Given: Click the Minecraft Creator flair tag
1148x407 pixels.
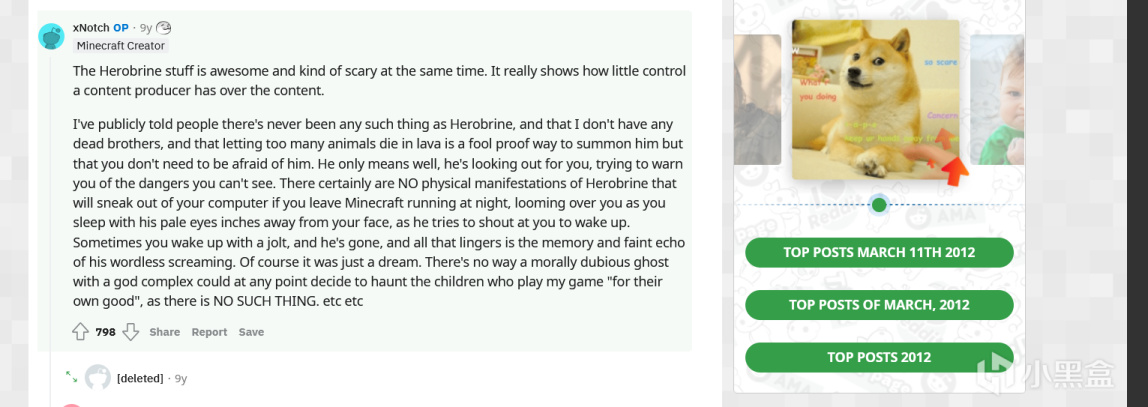Looking at the screenshot, I should (121, 46).
